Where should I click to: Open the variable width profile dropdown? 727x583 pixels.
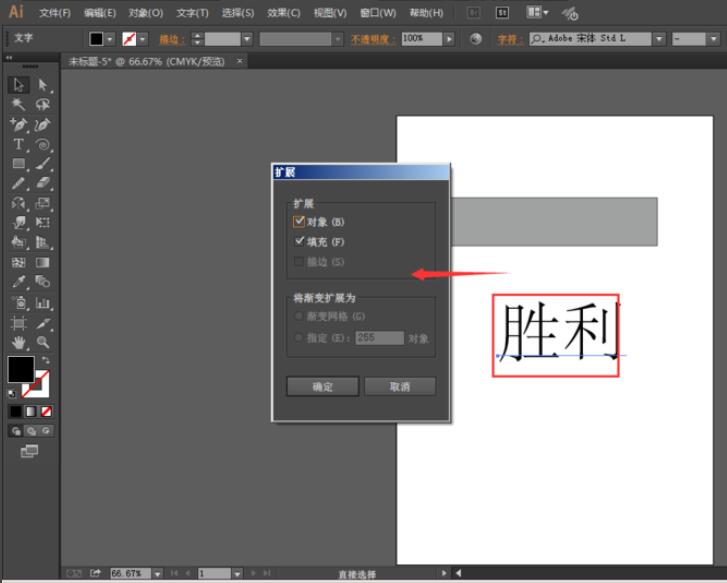click(338, 39)
